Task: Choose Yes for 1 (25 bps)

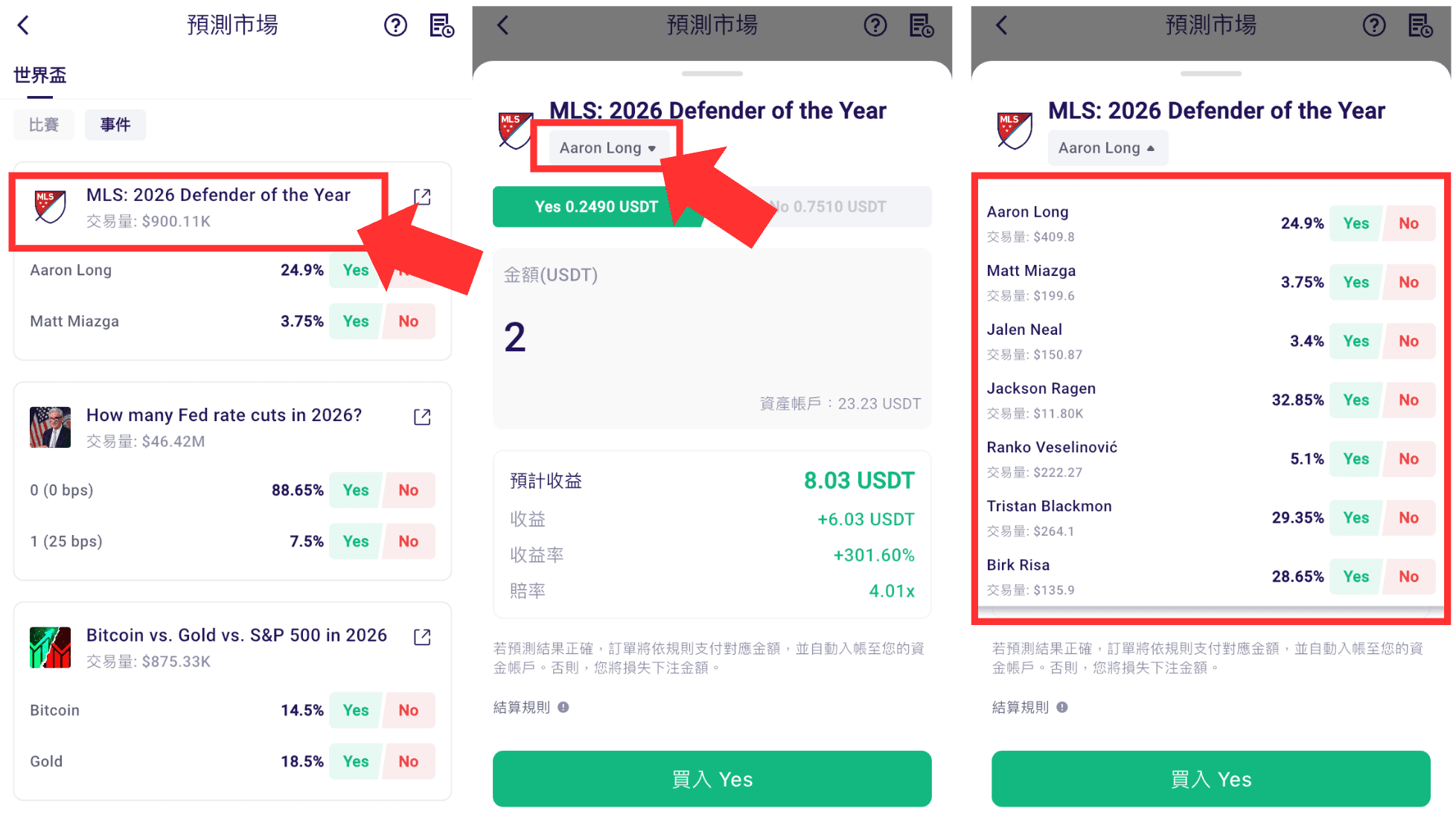Action: [356, 542]
